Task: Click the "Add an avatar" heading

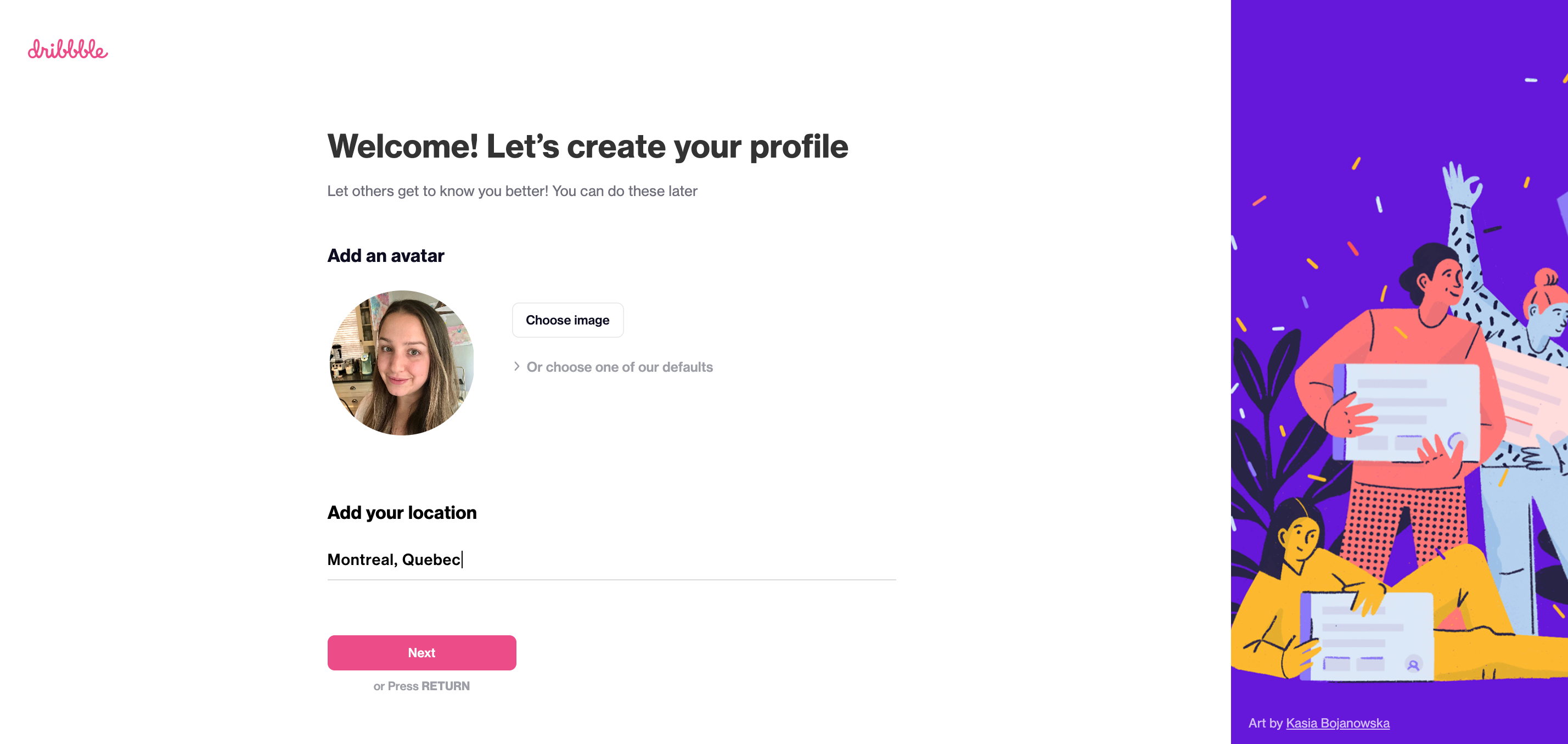Action: [x=385, y=256]
